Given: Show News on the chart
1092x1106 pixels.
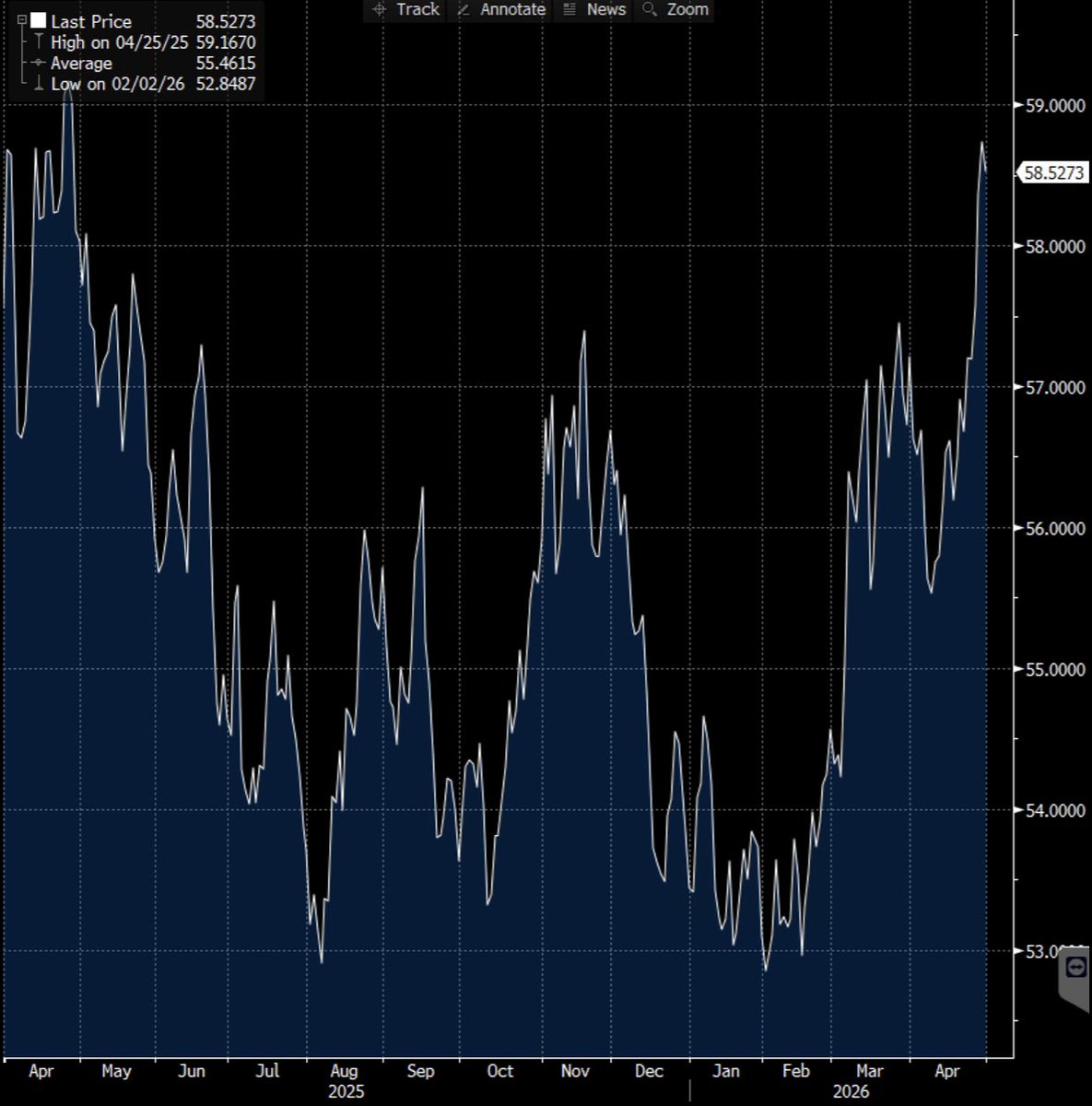Looking at the screenshot, I should tap(594, 9).
